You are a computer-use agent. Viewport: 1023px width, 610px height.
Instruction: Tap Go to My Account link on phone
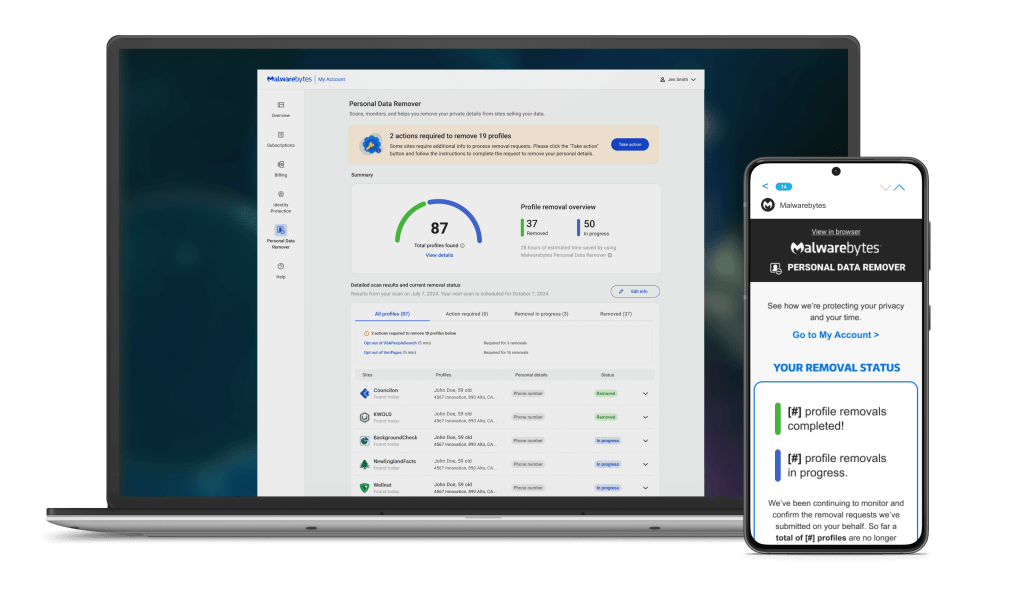click(x=835, y=335)
